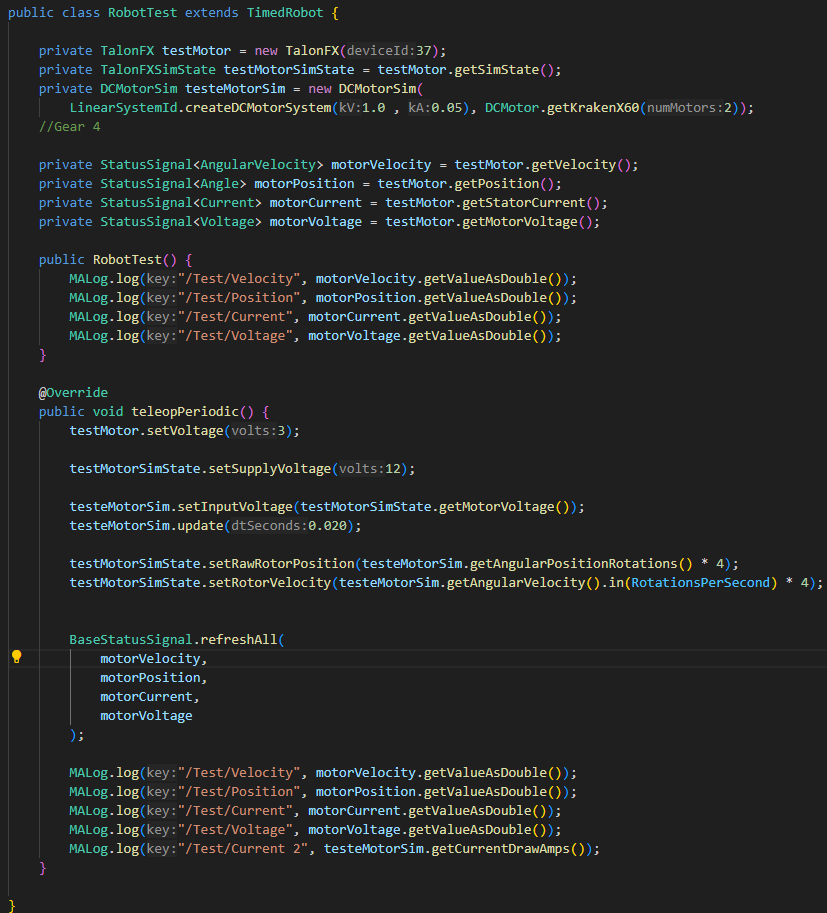Image resolution: width=827 pixels, height=913 pixels.
Task: Click the teleopPeriodic method name
Action: coord(185,412)
